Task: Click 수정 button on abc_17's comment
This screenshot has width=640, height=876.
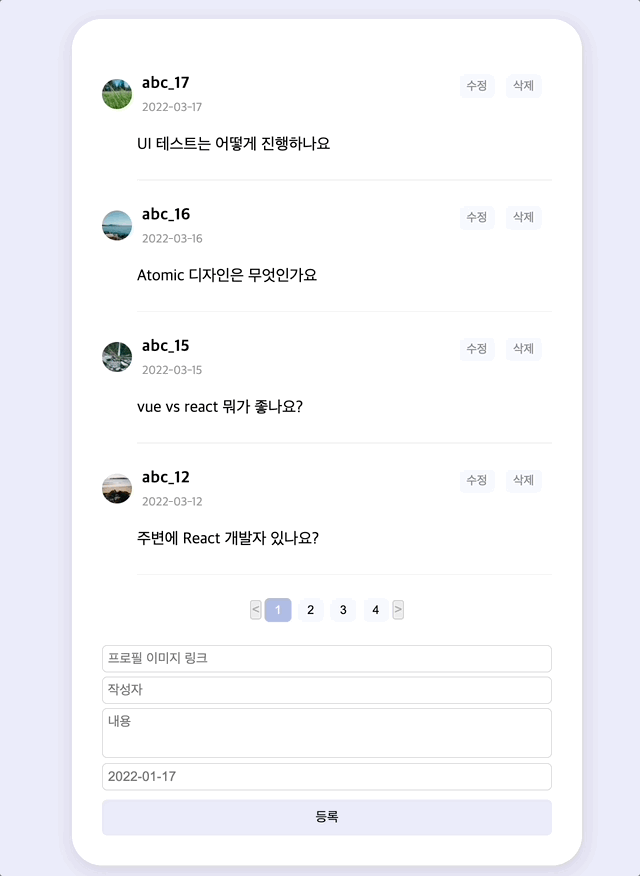Action: pos(476,86)
